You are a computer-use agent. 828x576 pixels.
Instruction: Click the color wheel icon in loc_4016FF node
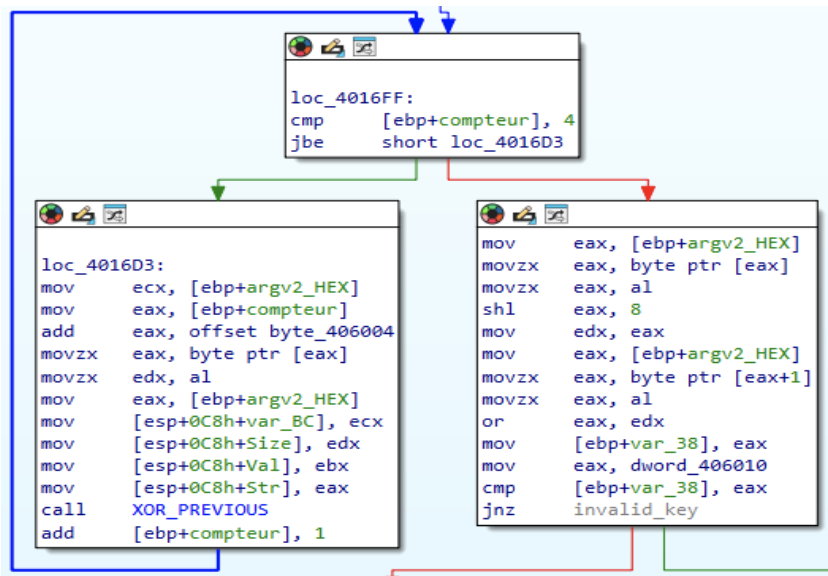[299, 47]
